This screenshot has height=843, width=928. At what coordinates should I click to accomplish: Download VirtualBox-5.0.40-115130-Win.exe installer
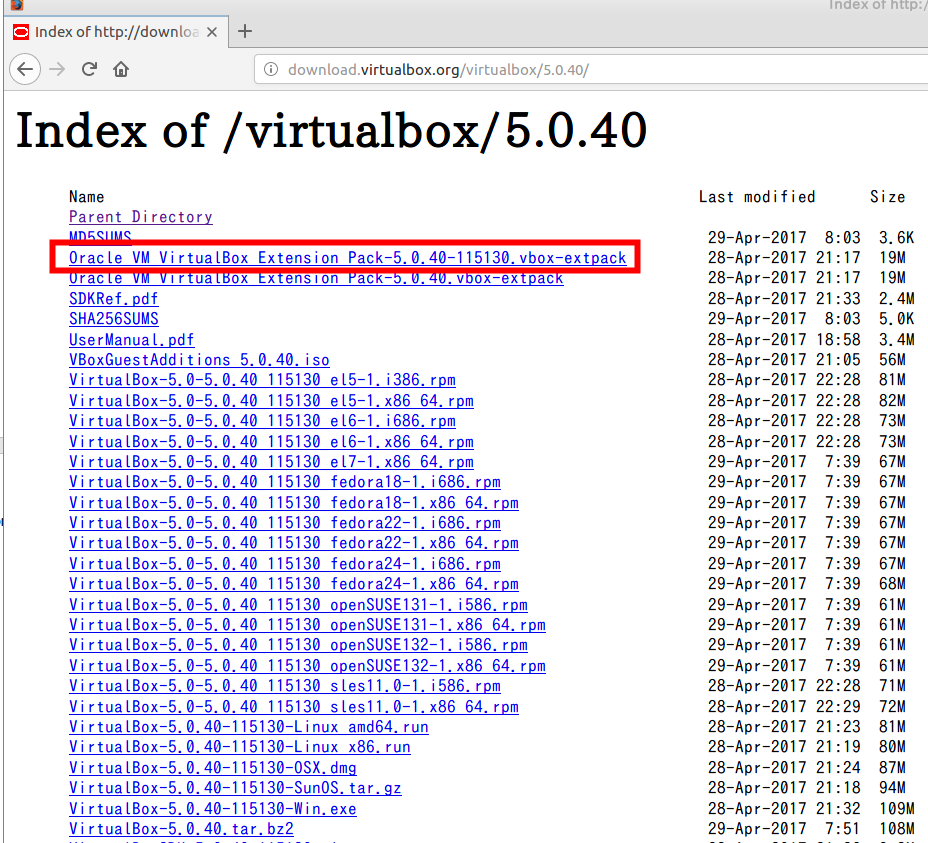point(212,809)
